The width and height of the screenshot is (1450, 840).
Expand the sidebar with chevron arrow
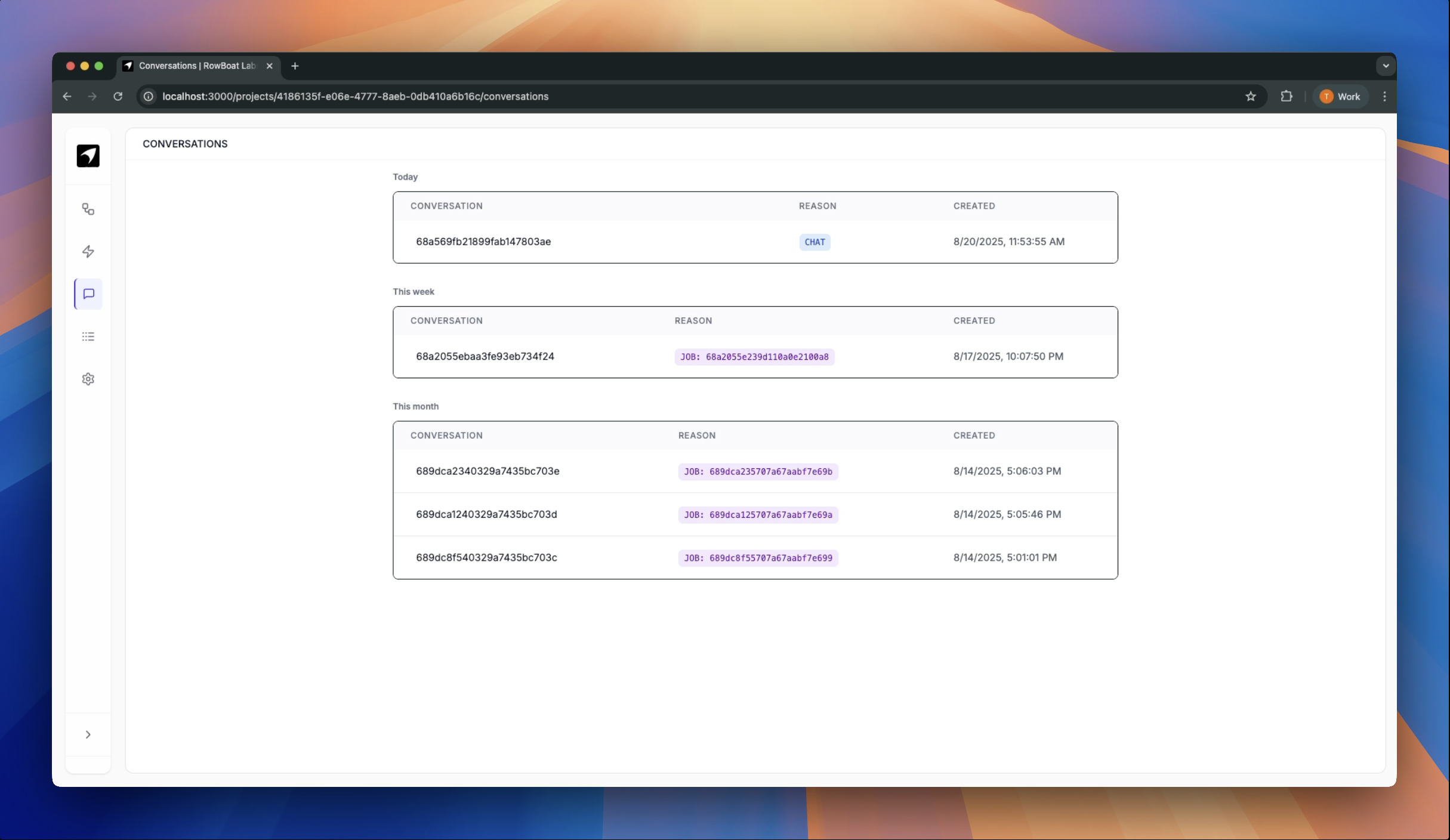[88, 734]
